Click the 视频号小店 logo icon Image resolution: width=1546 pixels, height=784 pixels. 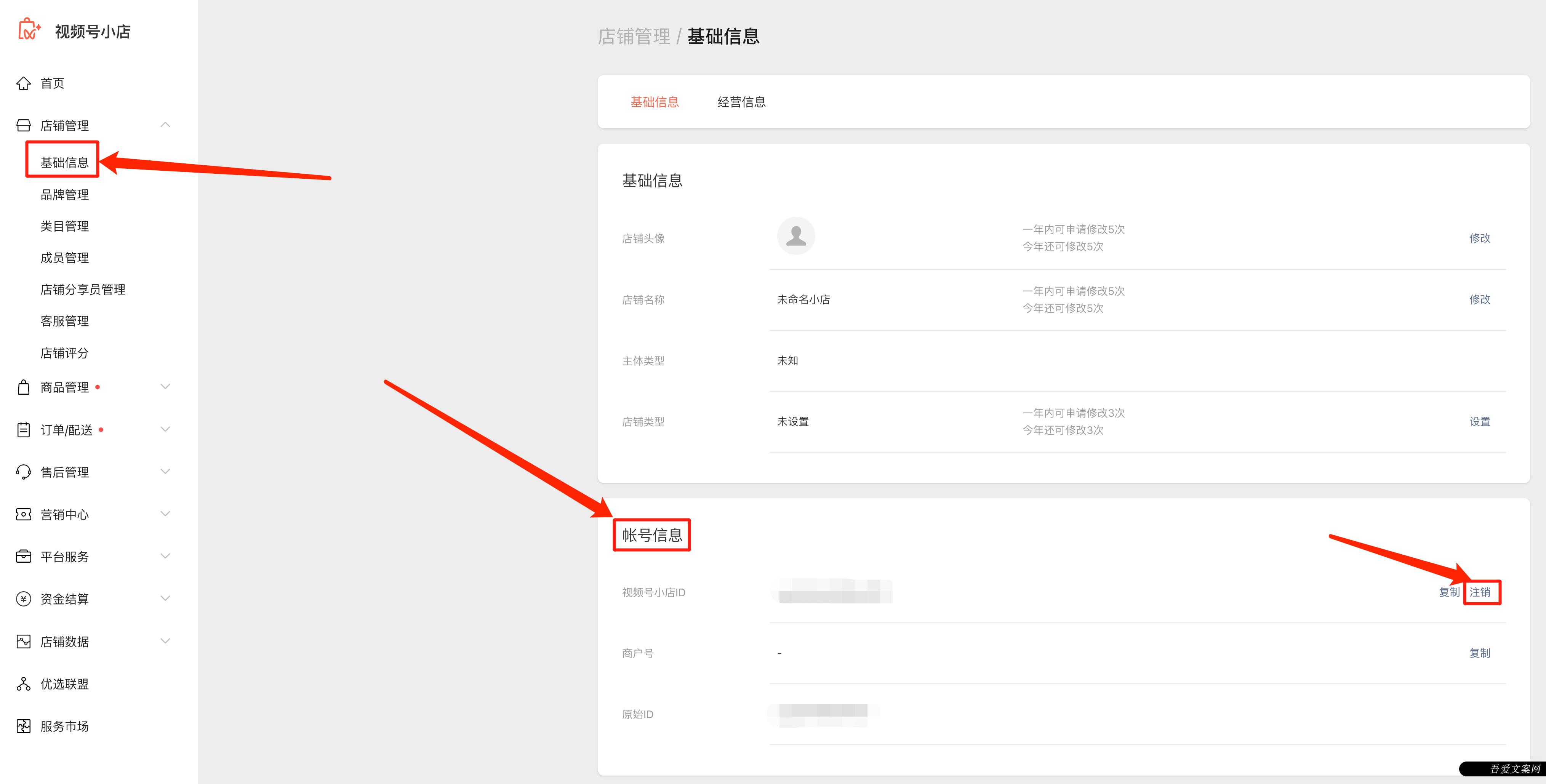[x=29, y=29]
